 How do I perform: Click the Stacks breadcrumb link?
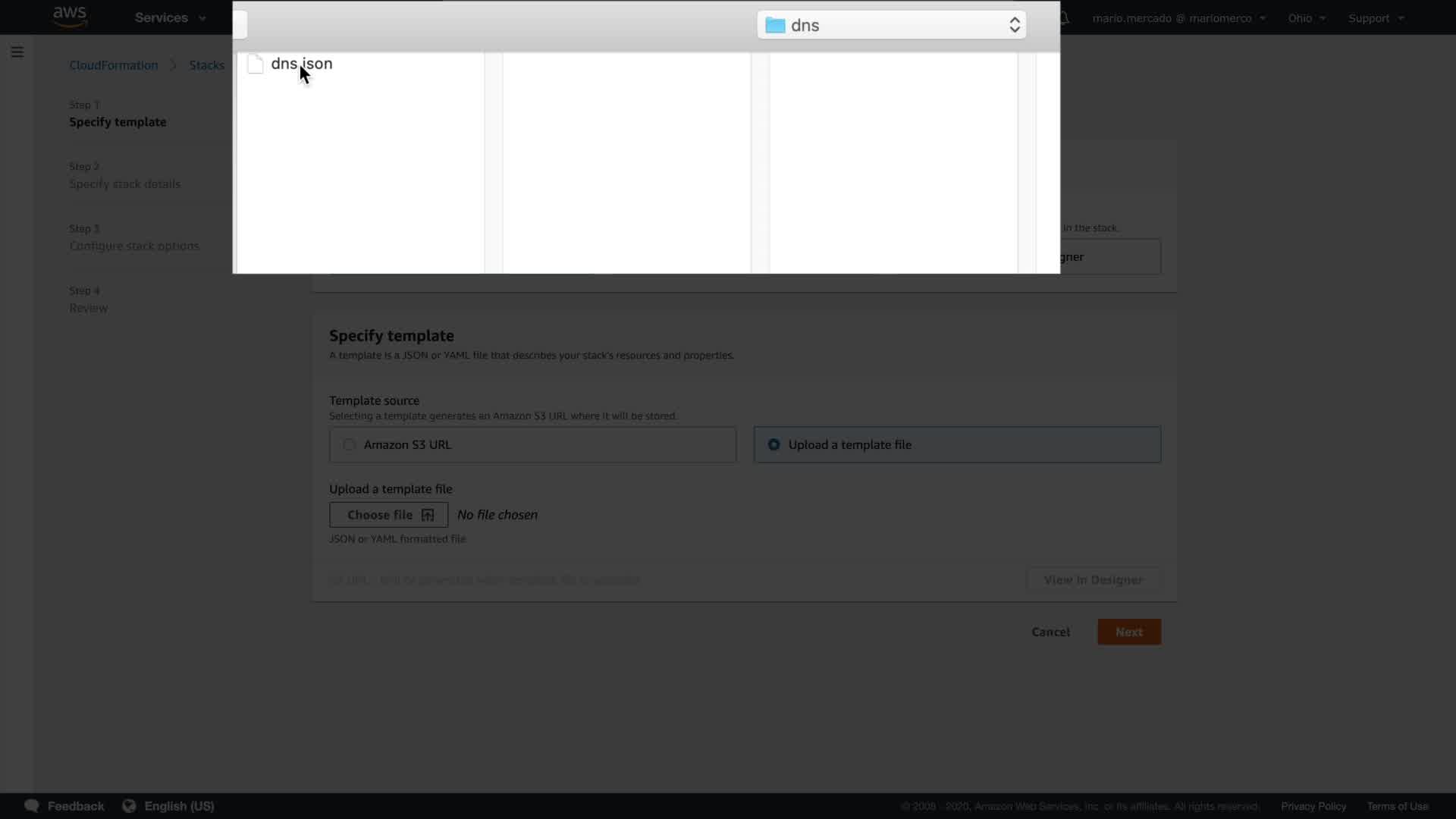206,65
